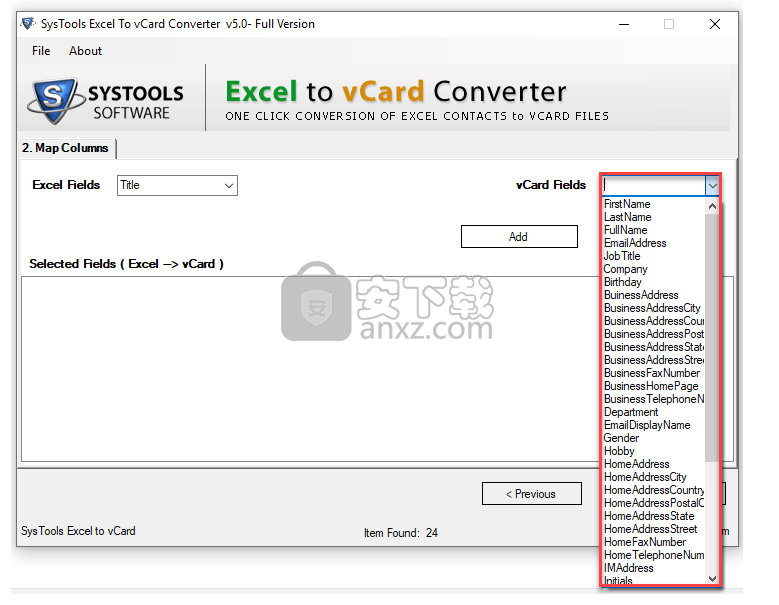The height and width of the screenshot is (605, 779).
Task: Select BusinessAddressCity option
Action: point(652,308)
